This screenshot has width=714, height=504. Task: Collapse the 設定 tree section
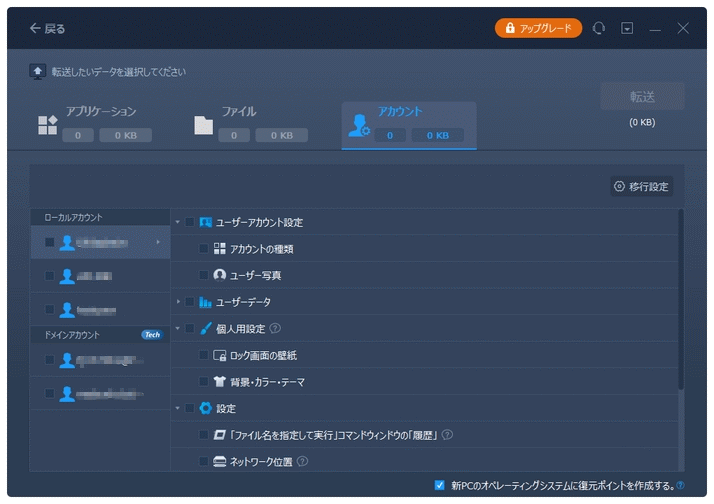click(178, 408)
